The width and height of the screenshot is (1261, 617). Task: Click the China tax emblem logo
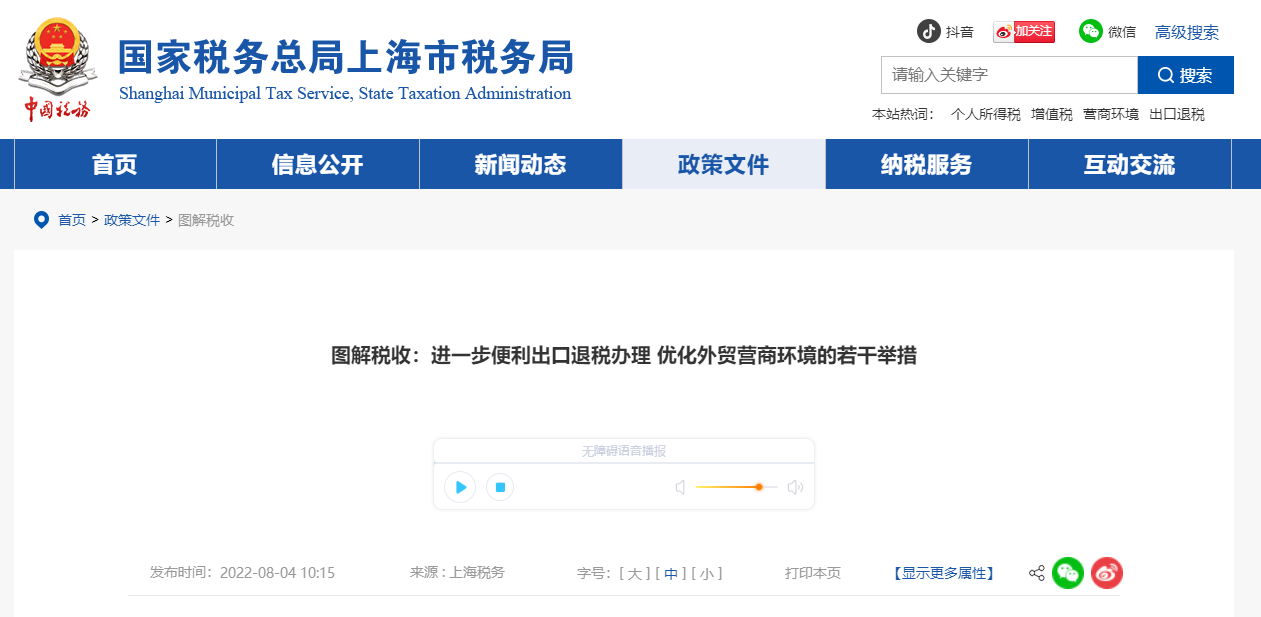tap(57, 69)
